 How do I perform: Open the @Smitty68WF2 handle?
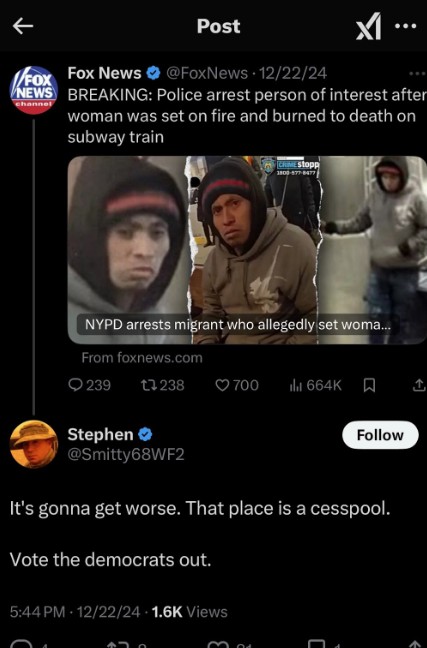pyautogui.click(x=126, y=454)
